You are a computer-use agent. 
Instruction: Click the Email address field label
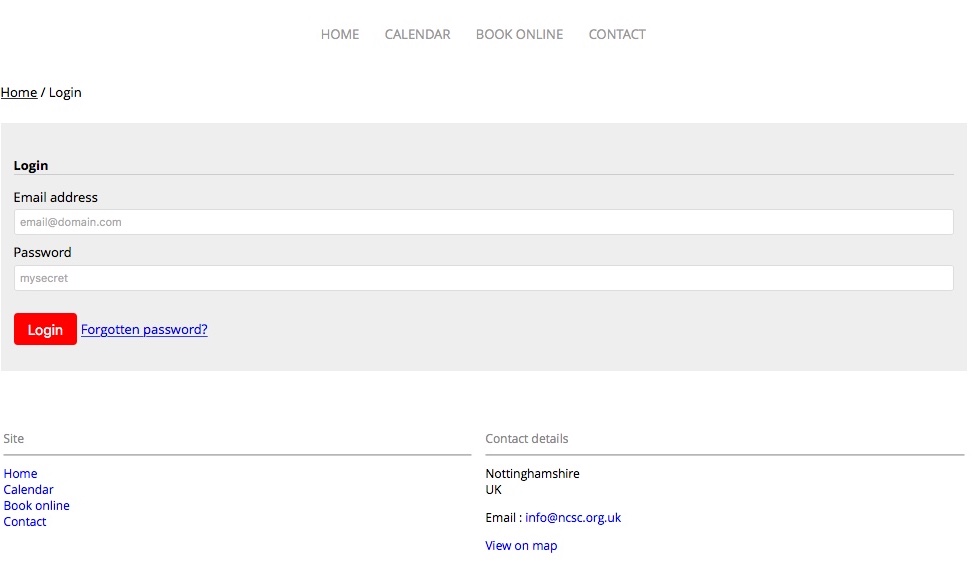pyautogui.click(x=55, y=198)
